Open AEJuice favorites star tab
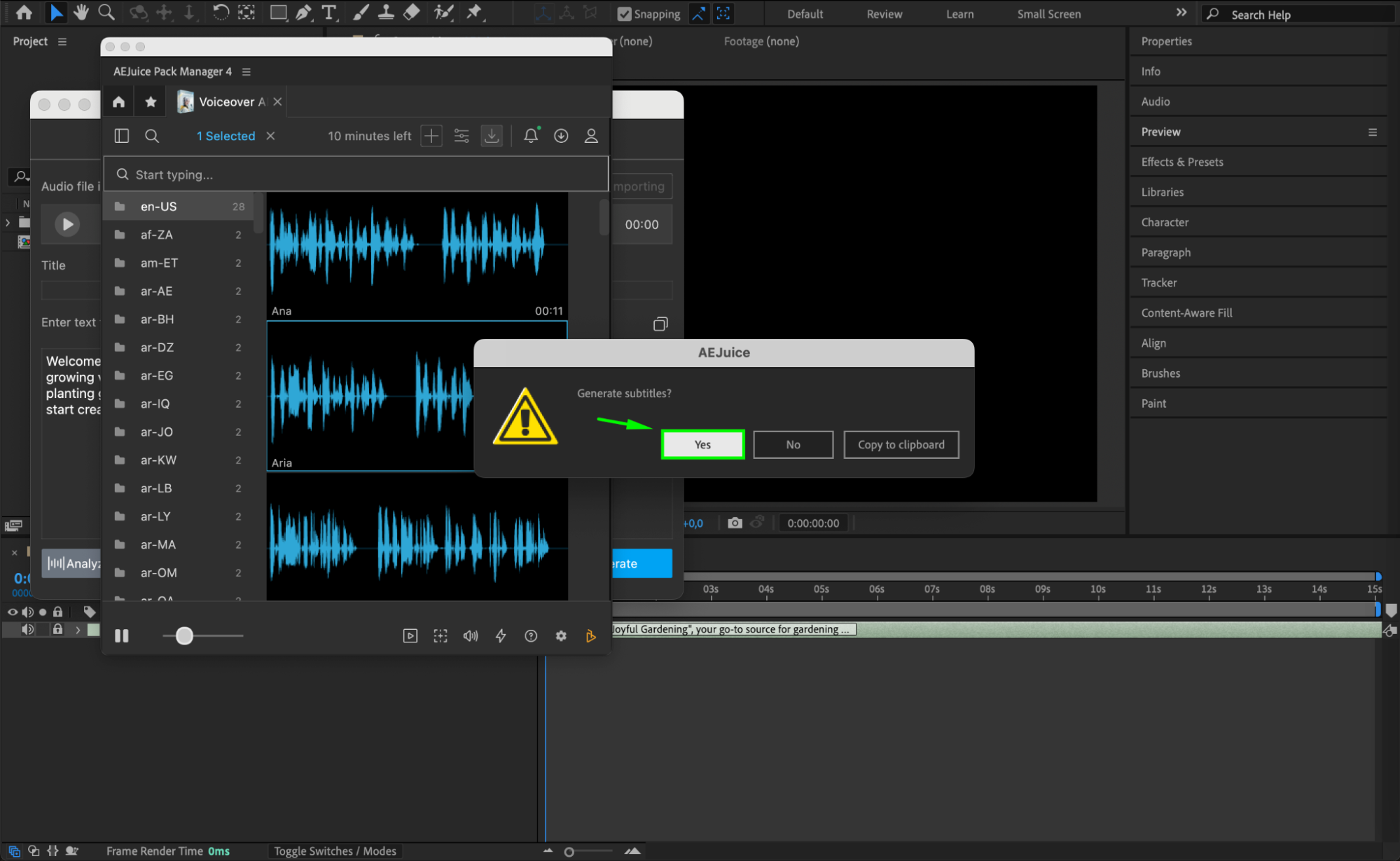Screen dimensions: 1400x861 click(151, 102)
